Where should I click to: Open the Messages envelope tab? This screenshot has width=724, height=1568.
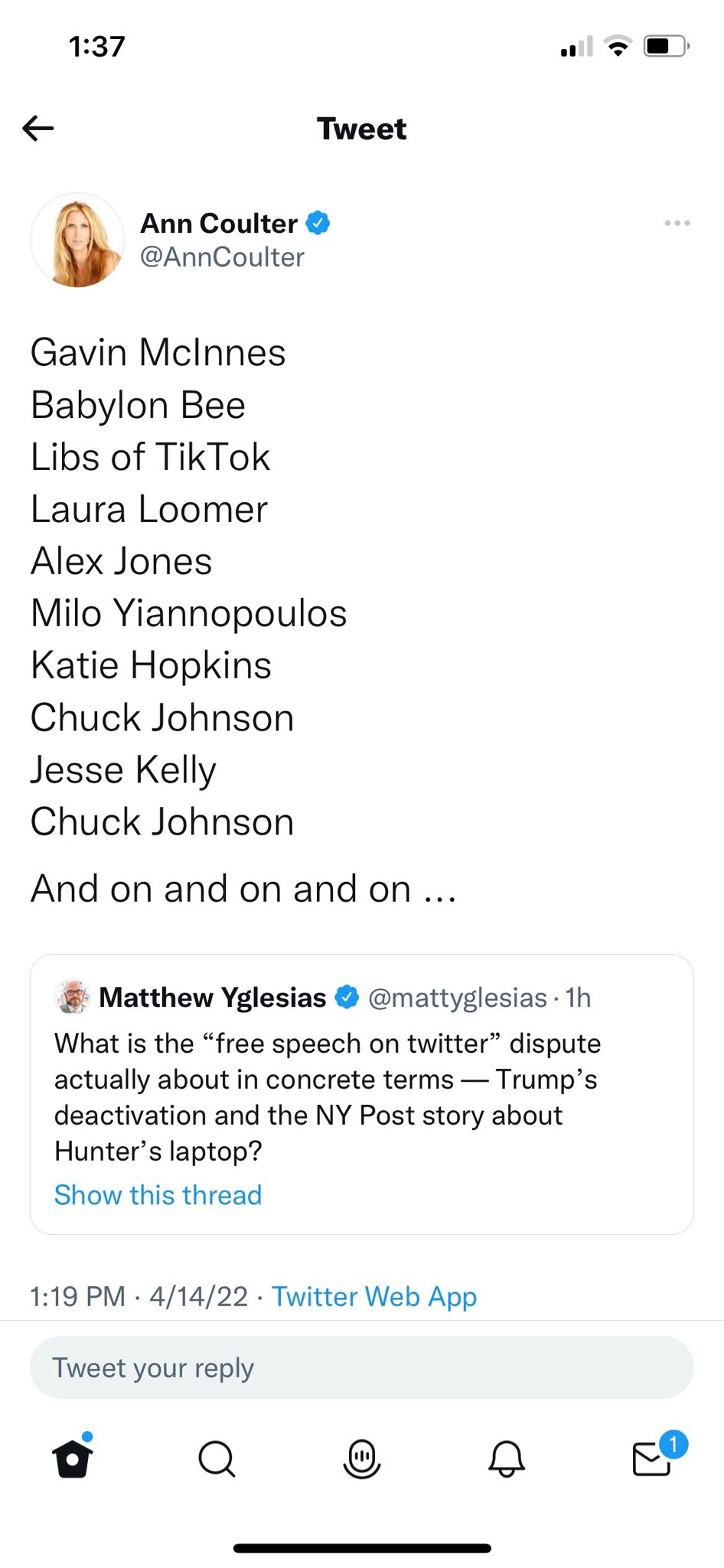click(x=651, y=1458)
